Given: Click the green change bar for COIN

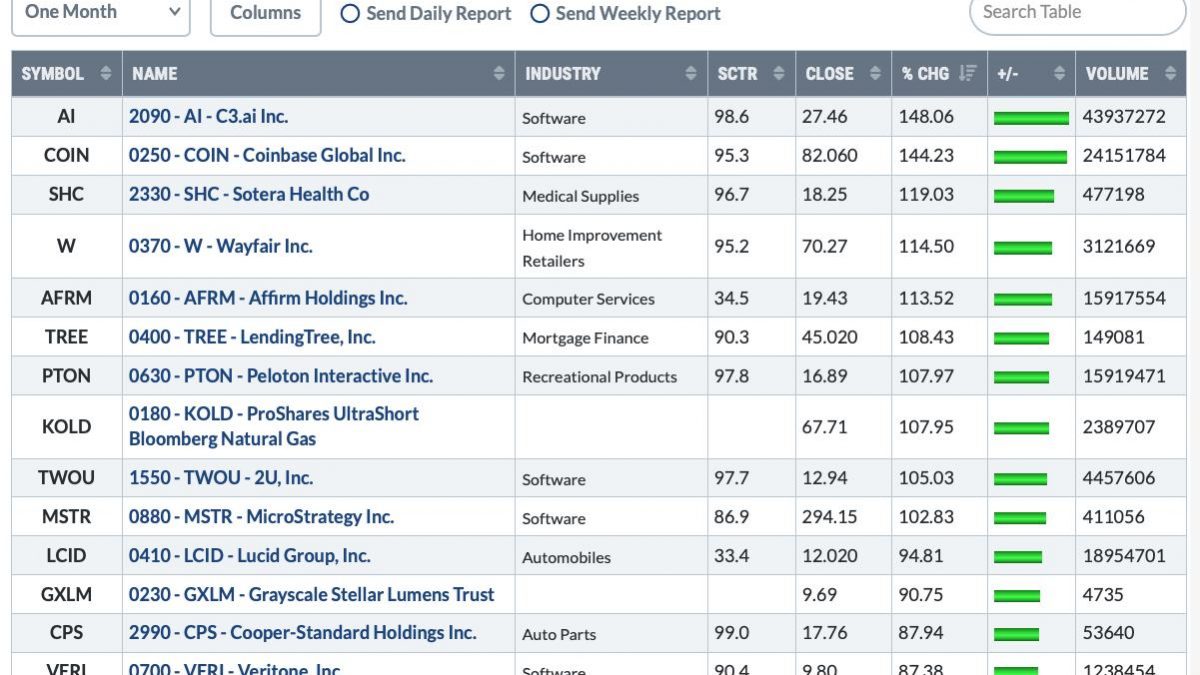Looking at the screenshot, I should pyautogui.click(x=1030, y=157).
